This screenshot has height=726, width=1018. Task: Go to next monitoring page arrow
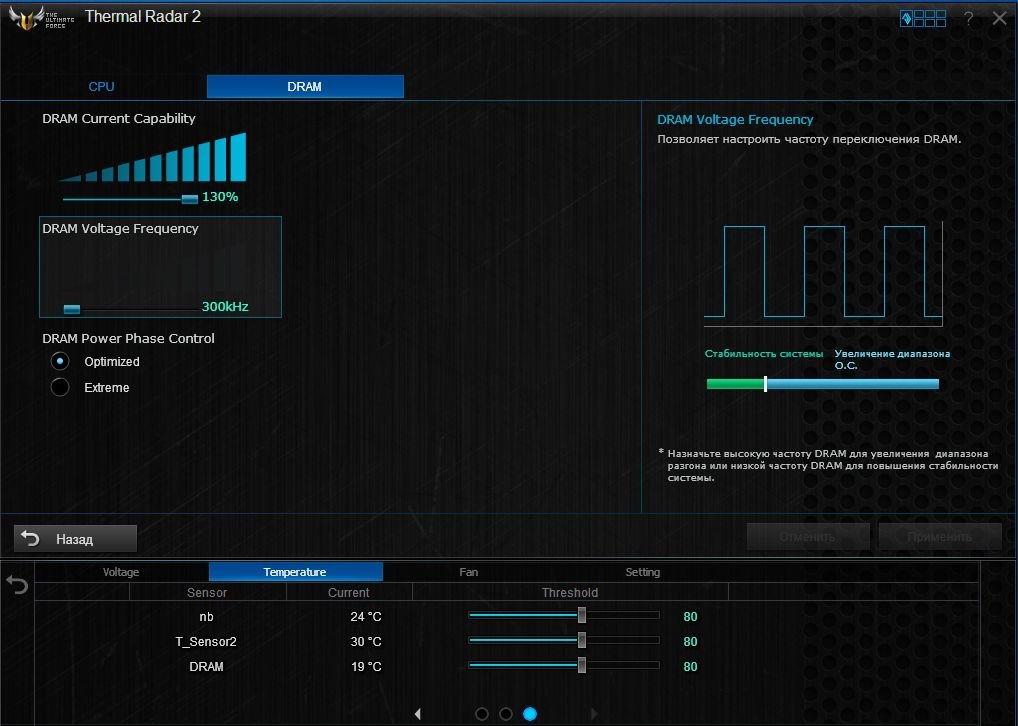(593, 714)
